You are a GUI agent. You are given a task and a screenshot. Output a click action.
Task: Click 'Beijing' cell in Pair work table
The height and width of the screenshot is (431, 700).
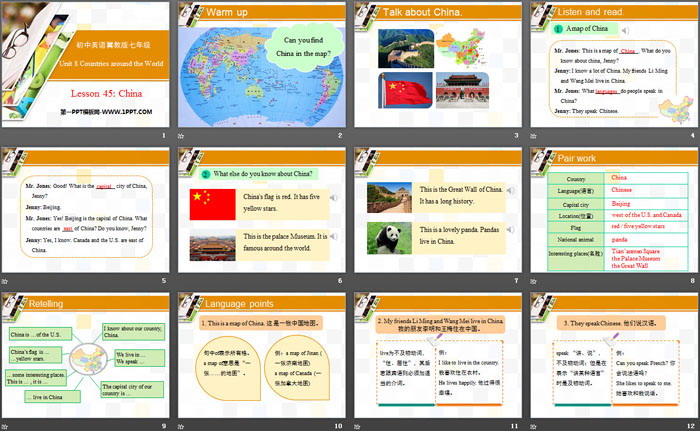click(x=646, y=204)
